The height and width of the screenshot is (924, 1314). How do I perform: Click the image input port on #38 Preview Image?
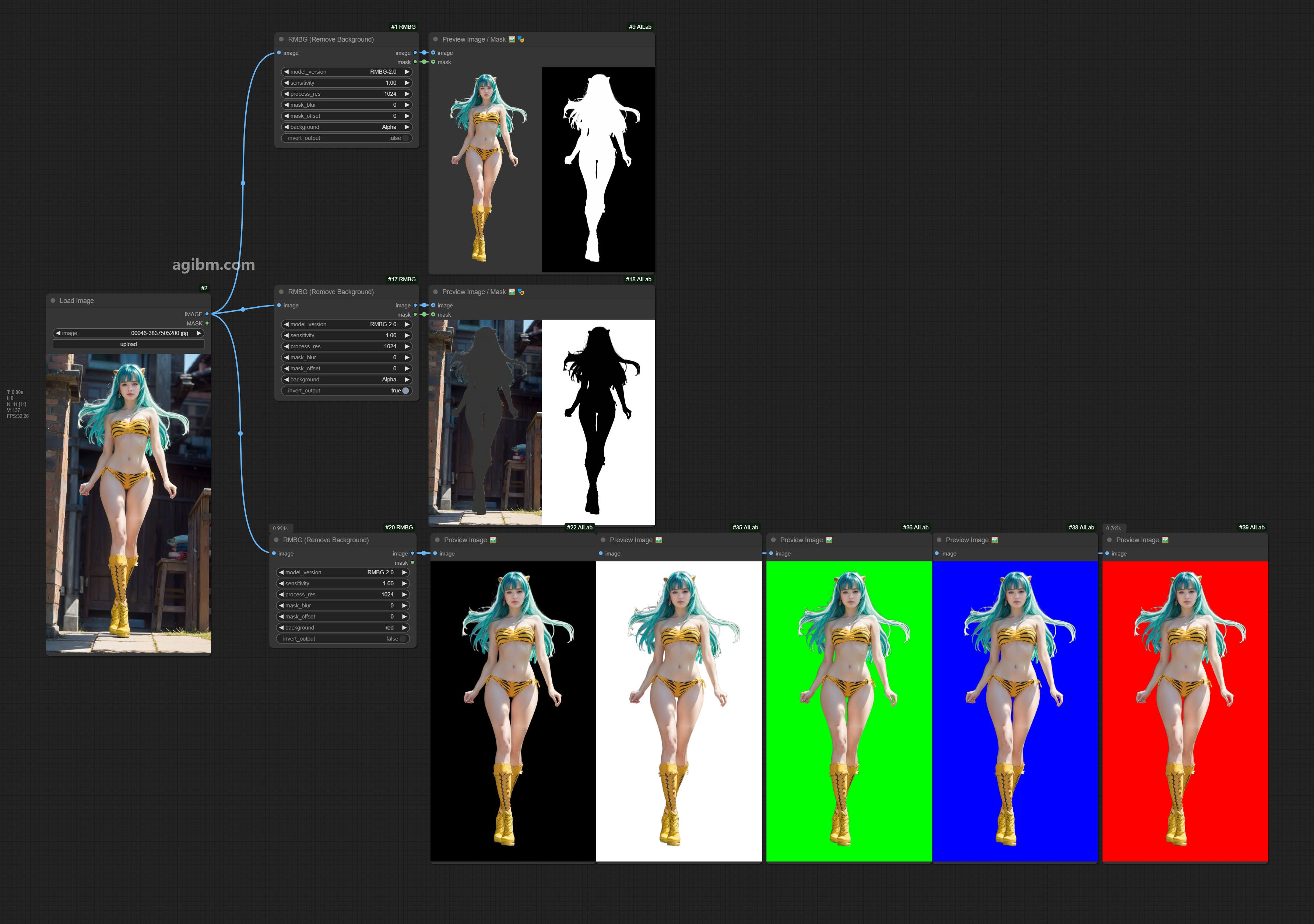click(937, 553)
